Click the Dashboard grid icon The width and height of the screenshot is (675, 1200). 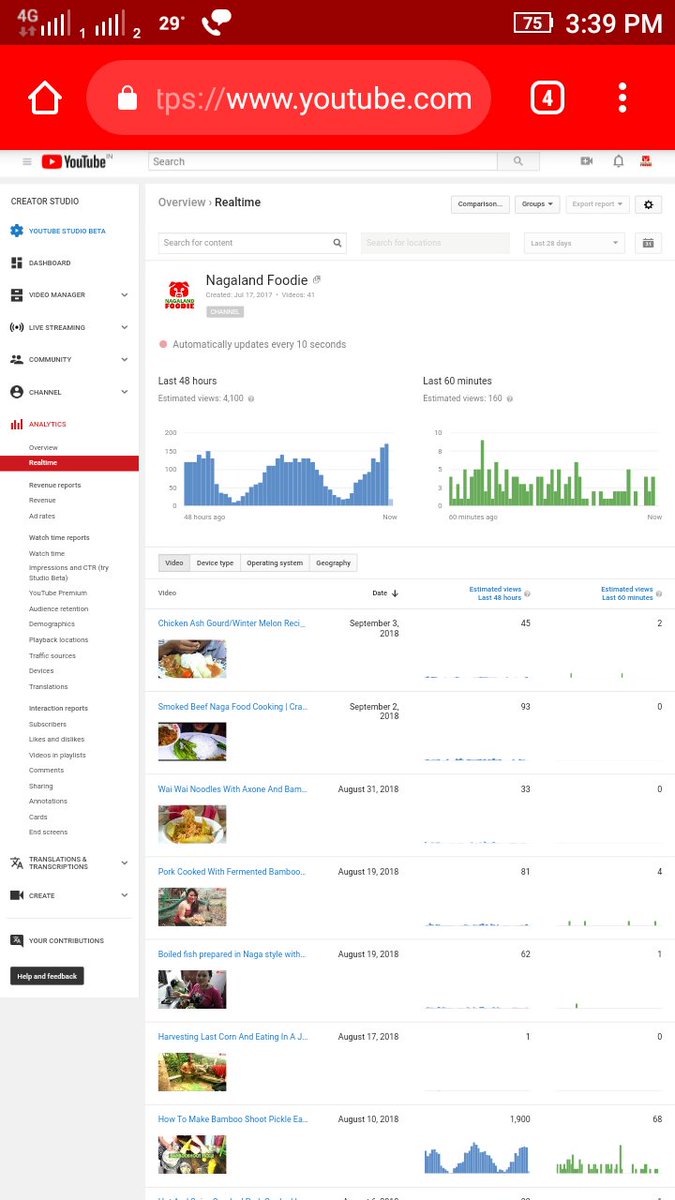pyautogui.click(x=17, y=263)
